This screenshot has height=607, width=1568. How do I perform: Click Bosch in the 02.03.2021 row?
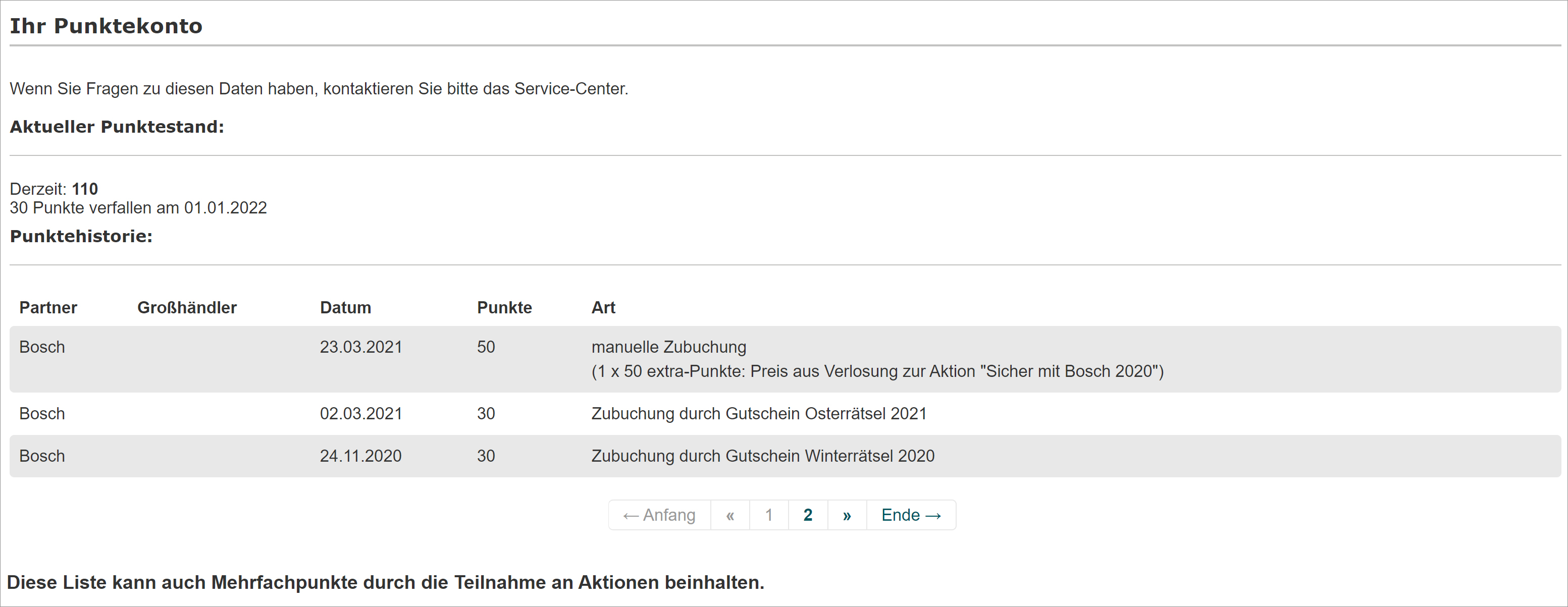[42, 414]
